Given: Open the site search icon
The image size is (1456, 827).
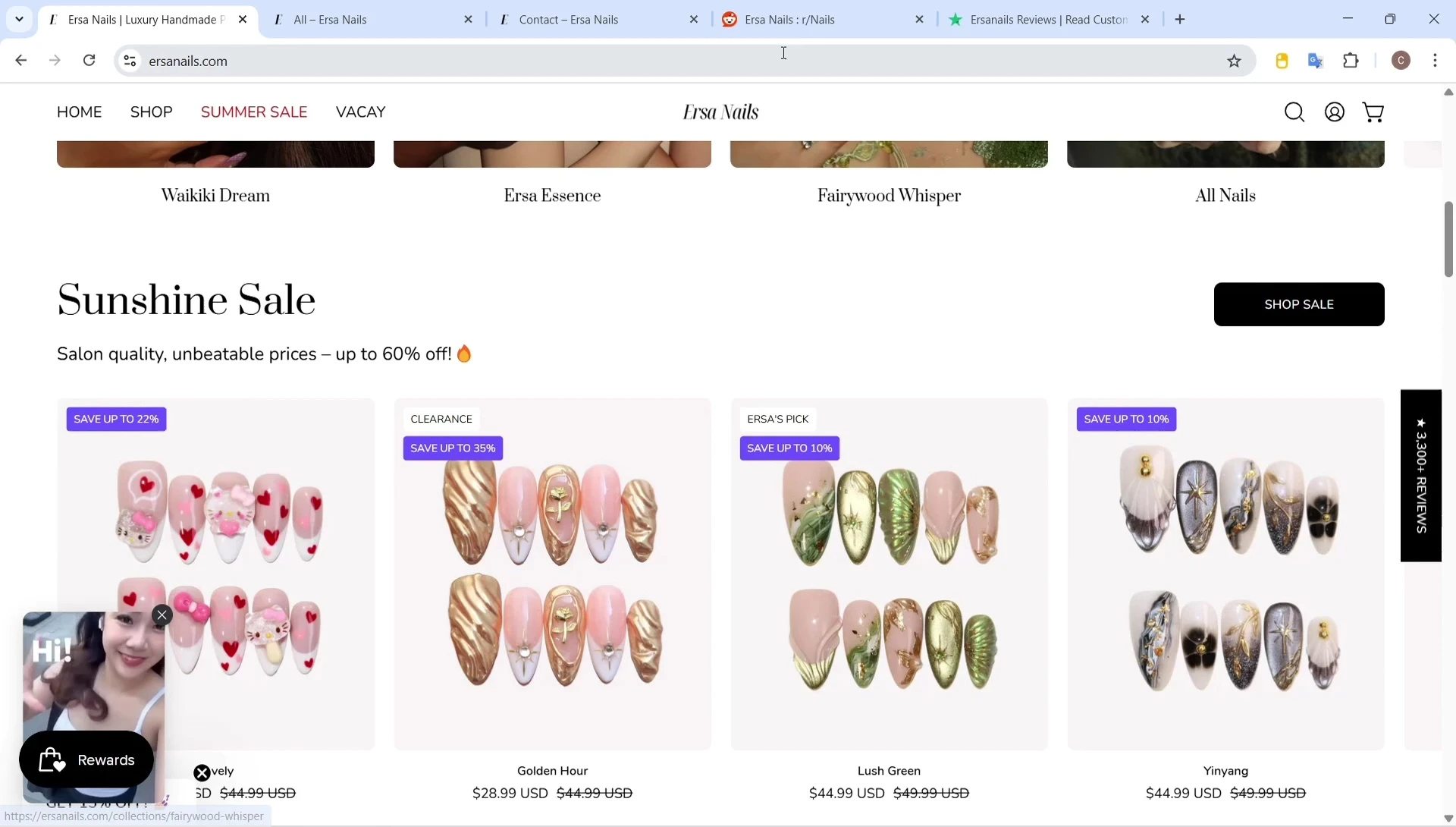Looking at the screenshot, I should pyautogui.click(x=1294, y=112).
